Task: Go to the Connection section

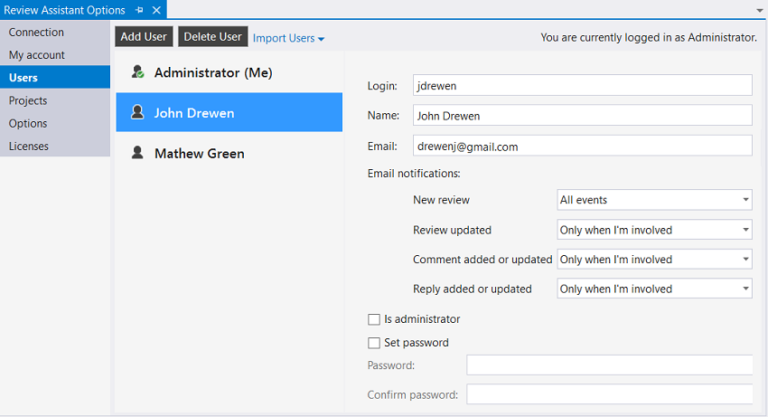Action: (36, 32)
